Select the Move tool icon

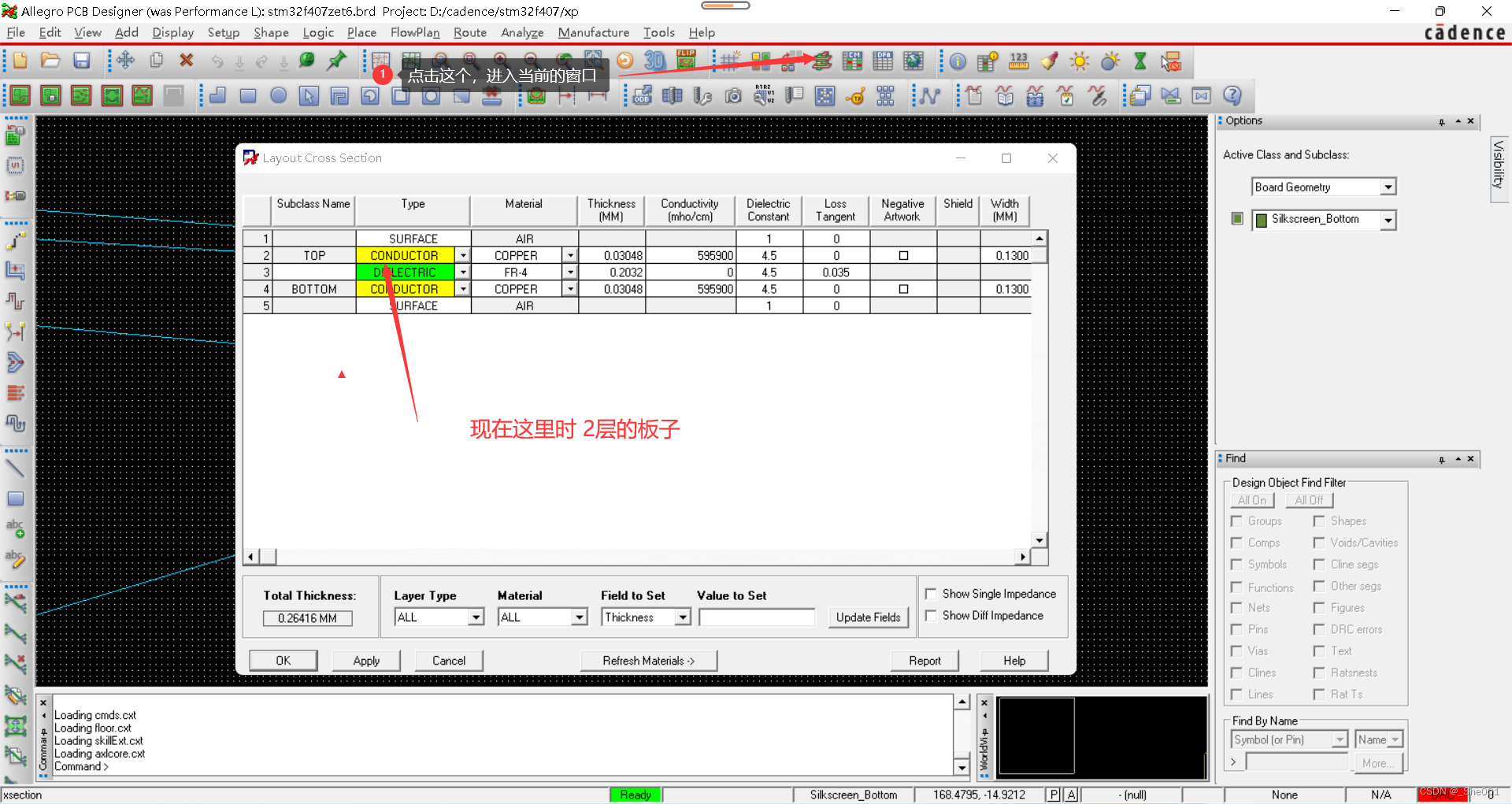click(125, 61)
